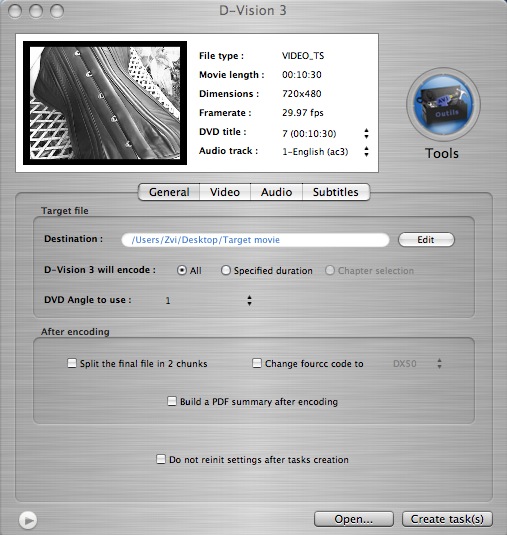The width and height of the screenshot is (507, 535).
Task: Click the Create task(s) button
Action: [x=447, y=519]
